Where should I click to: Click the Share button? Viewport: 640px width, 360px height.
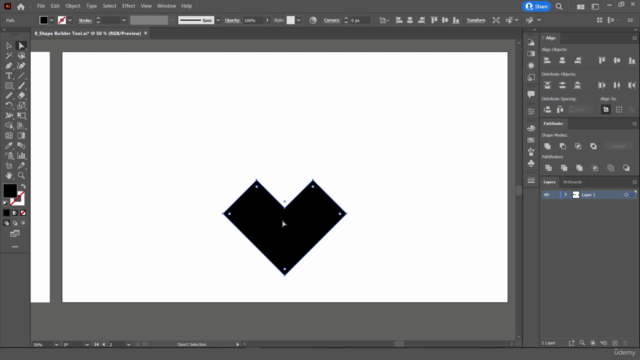coord(536,7)
